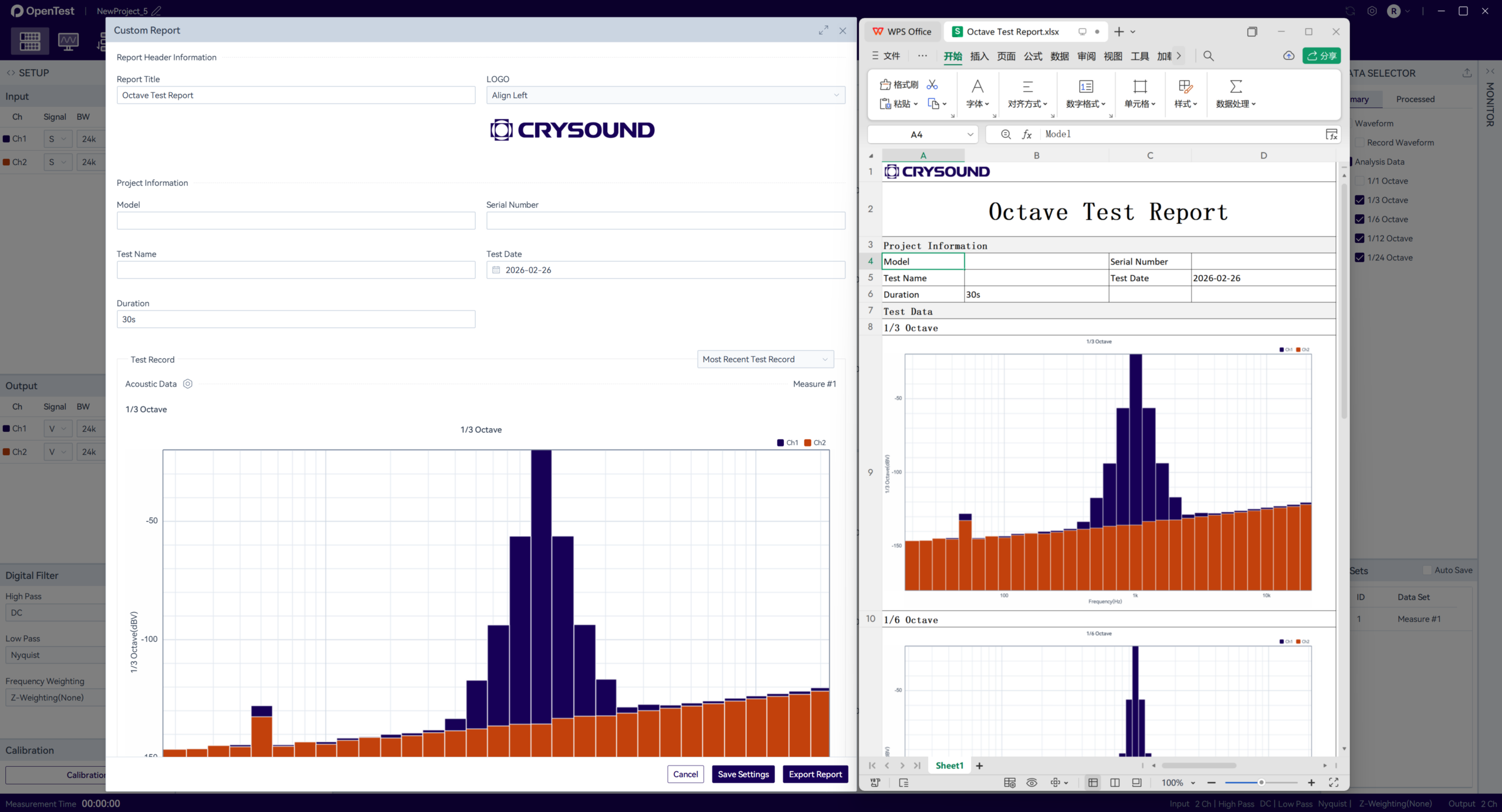Viewport: 1502px width, 812px height.
Task: Expand the Custom Report dialog to fullscreen
Action: pos(823,30)
